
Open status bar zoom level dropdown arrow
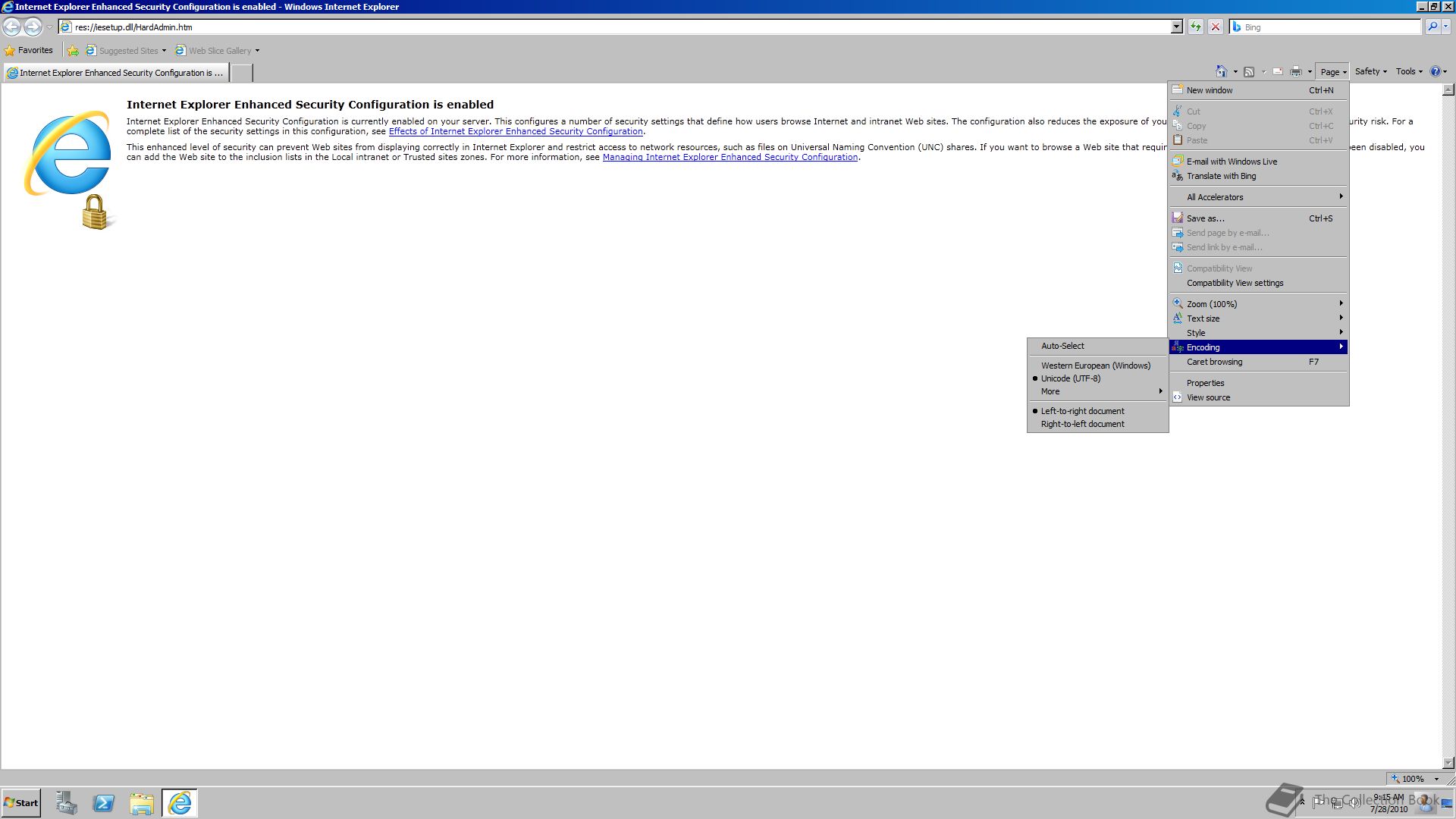coord(1436,779)
